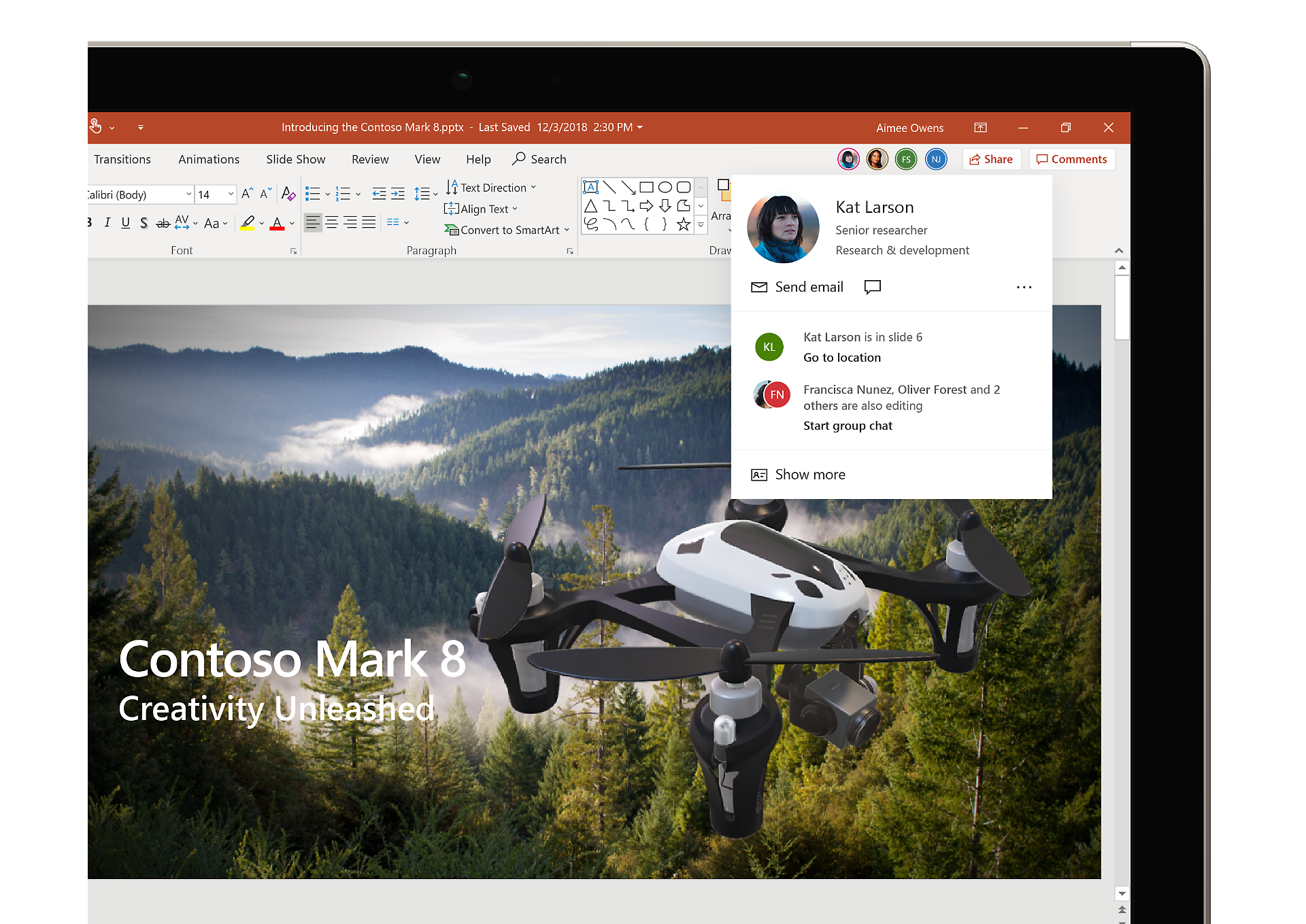Toggle italic formatting
Screen dimensions: 1306x924
(107, 223)
